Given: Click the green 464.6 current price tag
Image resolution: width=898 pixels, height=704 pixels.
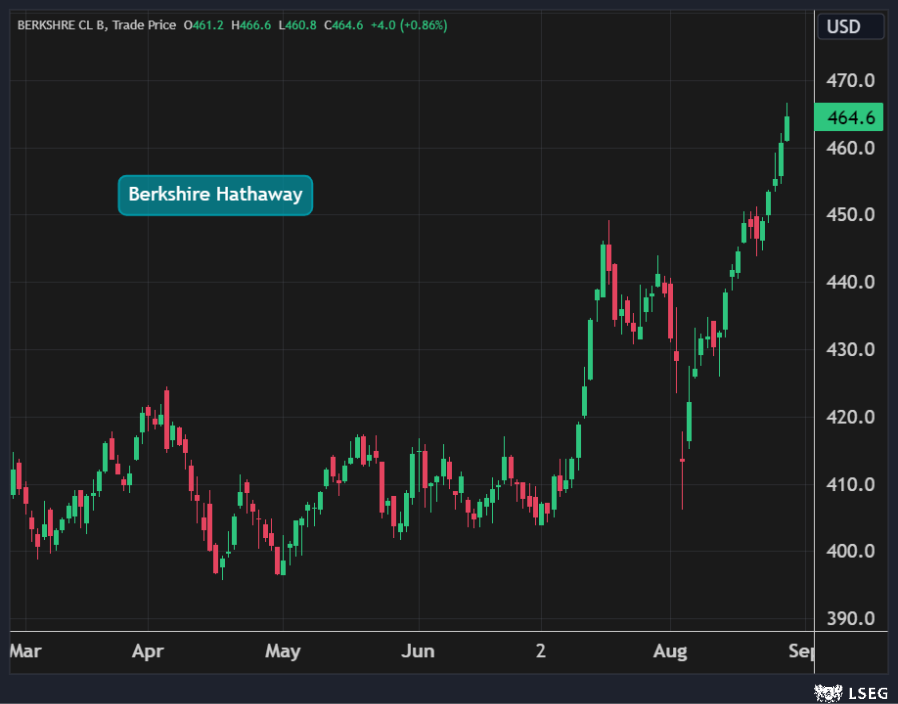Looking at the screenshot, I should tap(850, 118).
